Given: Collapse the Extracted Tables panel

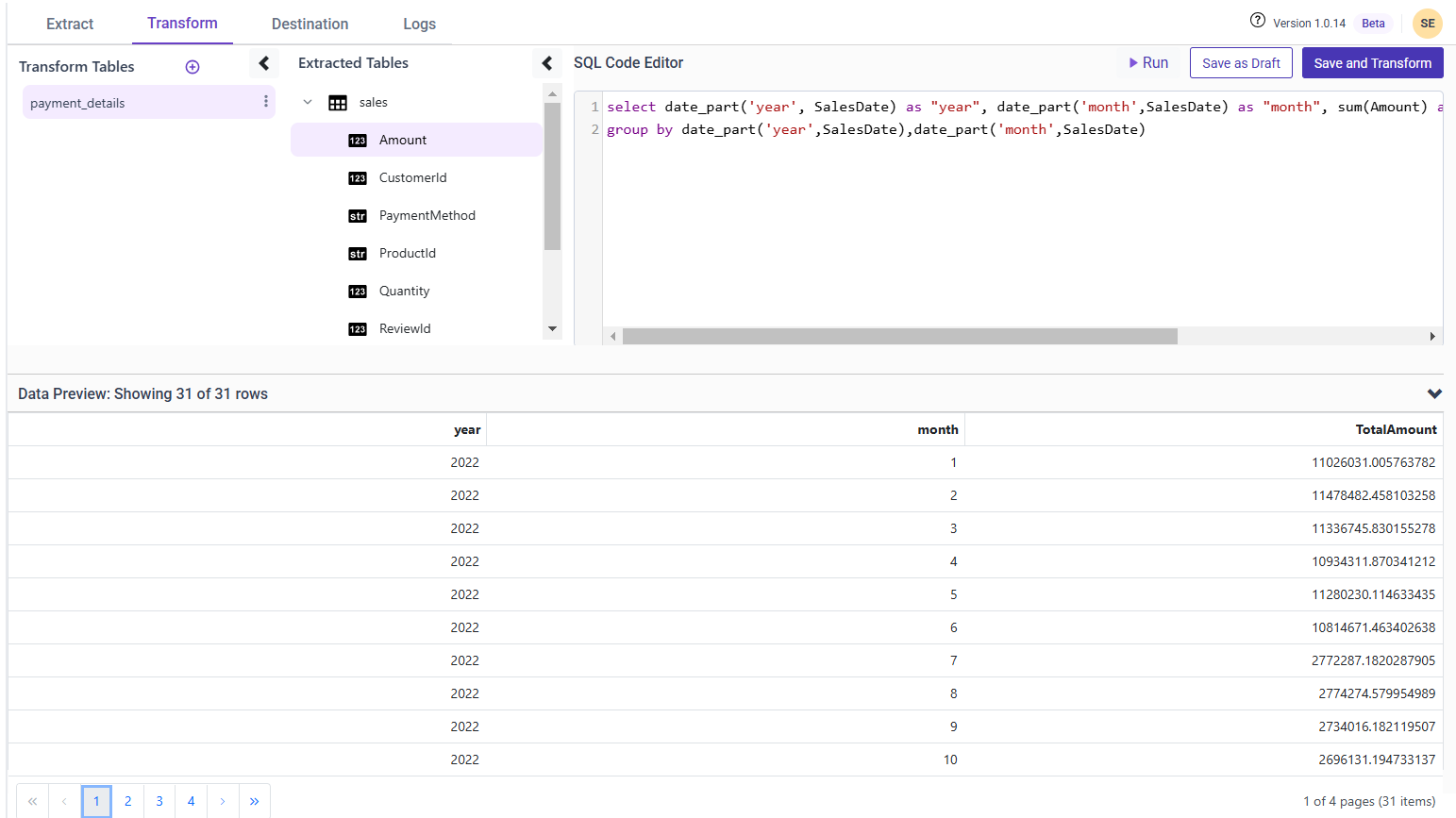Looking at the screenshot, I should coord(547,63).
